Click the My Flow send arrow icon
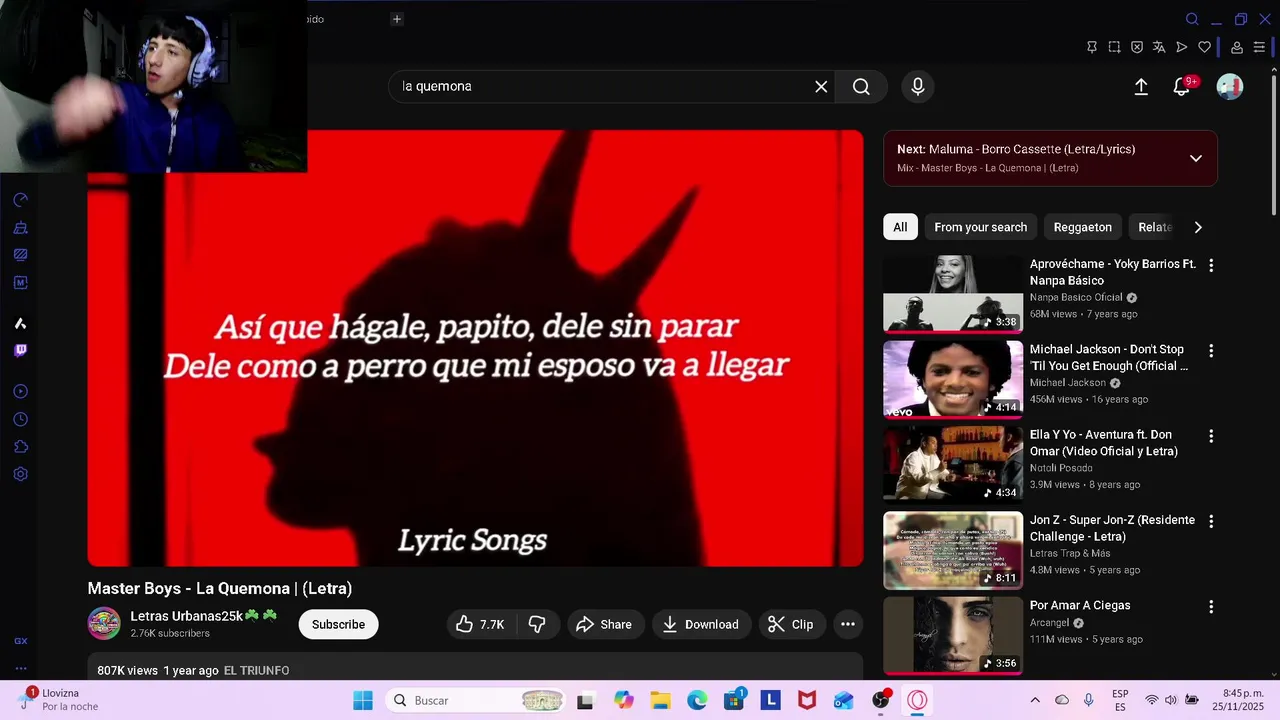Image resolution: width=1280 pixels, height=720 pixels. coord(1182,47)
